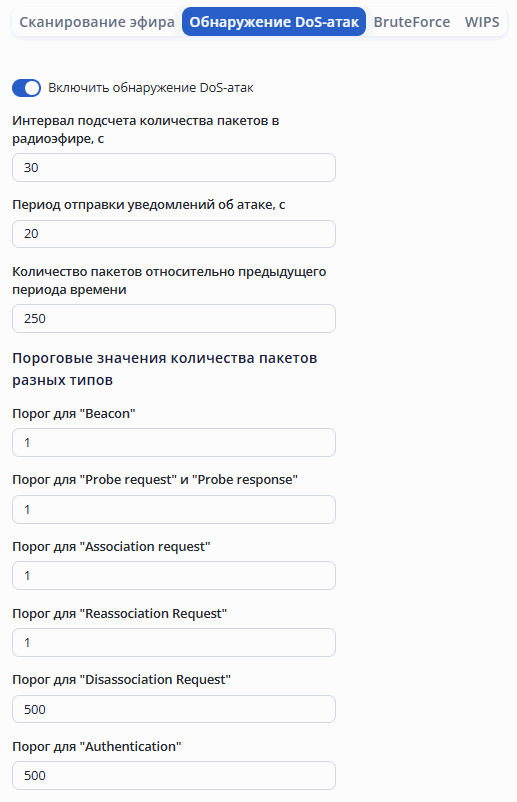Click the Disassociation Request threshold field
This screenshot has width=517, height=802.
tap(174, 709)
